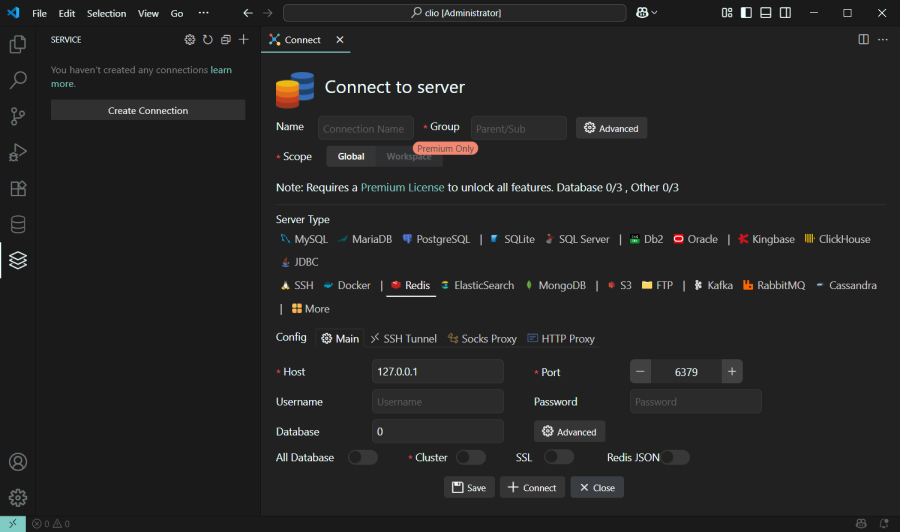Open the editor More Actions menu
This screenshot has width=900, height=532.
(x=883, y=40)
